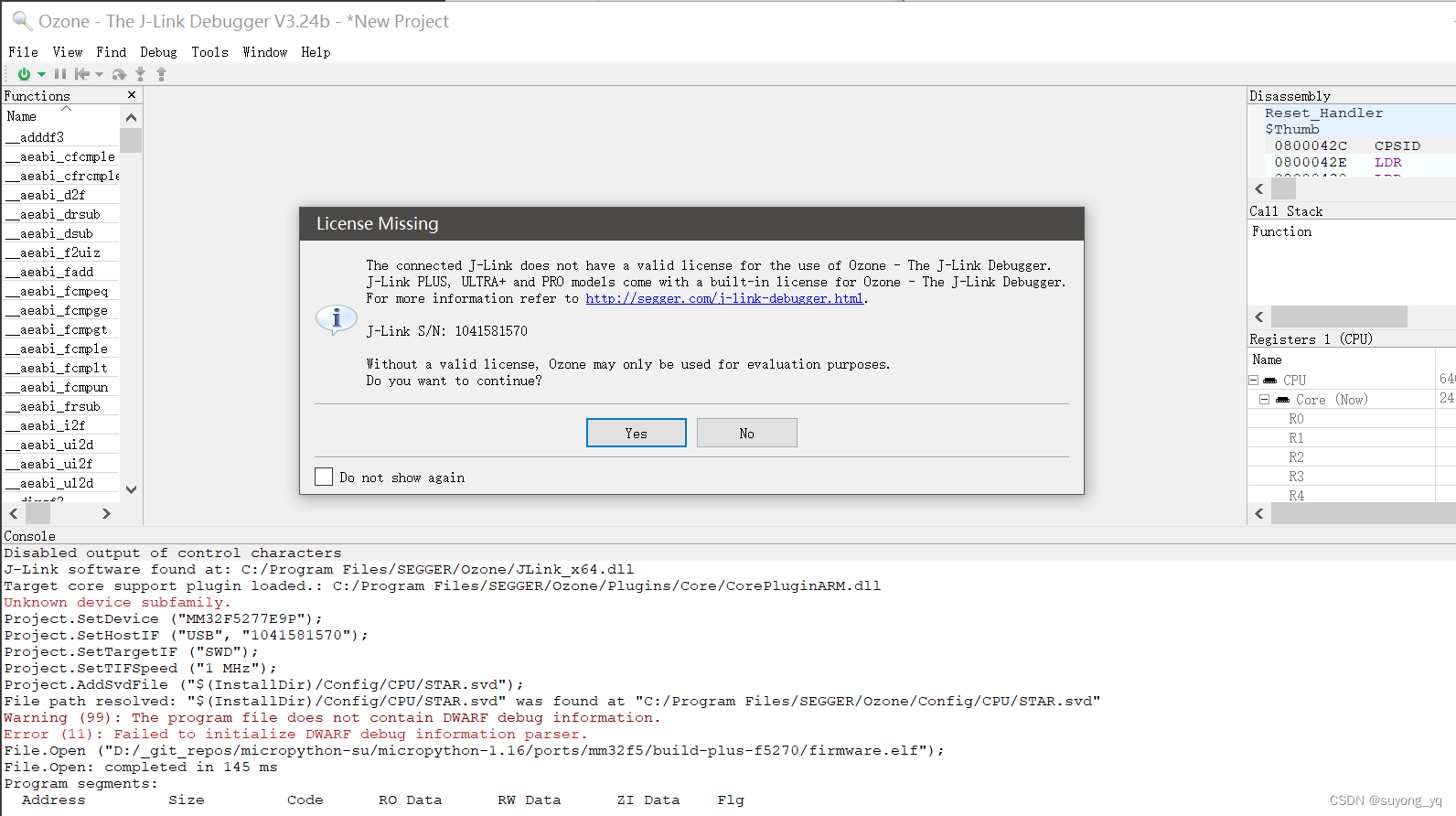Click Registers horizontal scrollbar thumb
This screenshot has width=1456, height=816.
[1363, 513]
